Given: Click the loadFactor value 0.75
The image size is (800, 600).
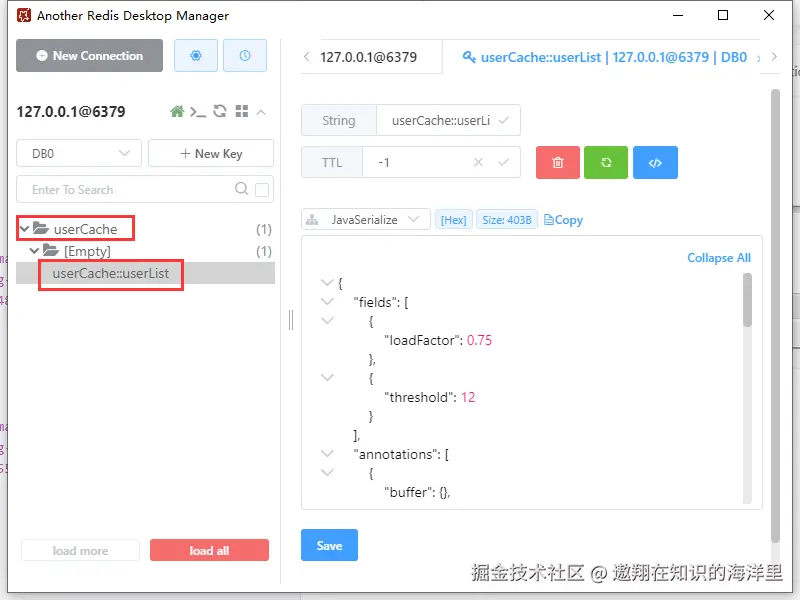Looking at the screenshot, I should click(479, 340).
